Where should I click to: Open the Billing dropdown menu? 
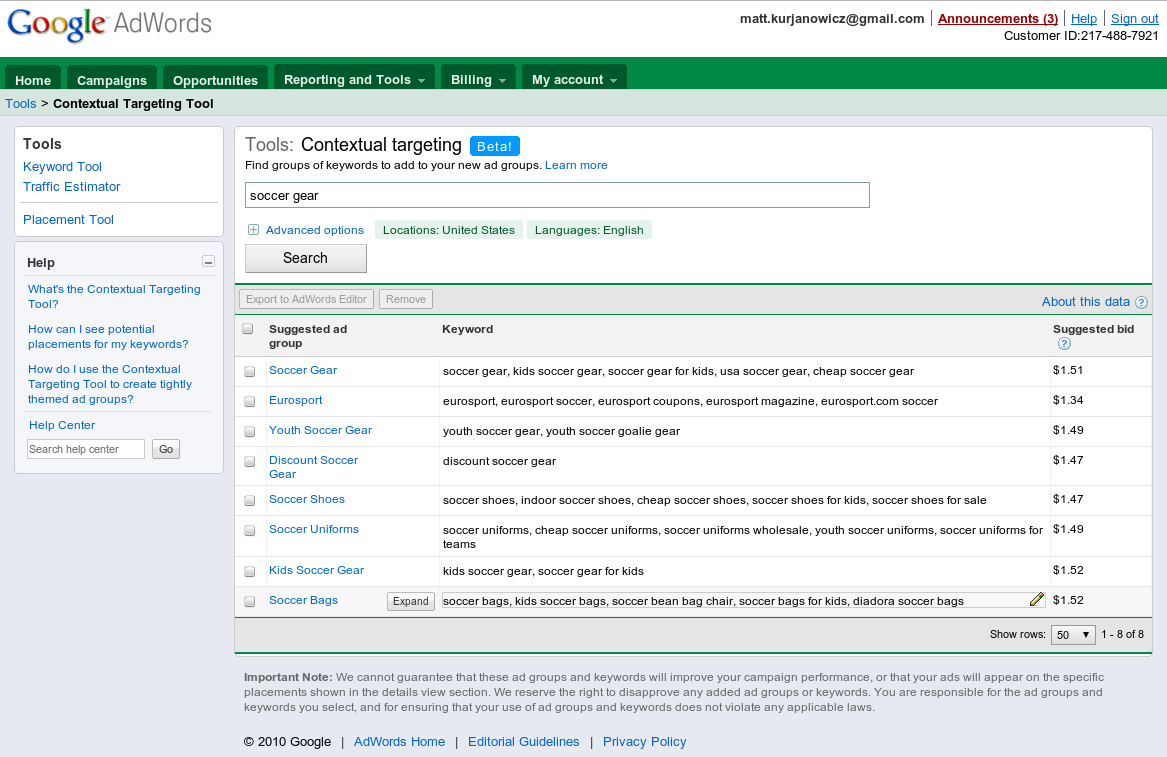[x=479, y=79]
